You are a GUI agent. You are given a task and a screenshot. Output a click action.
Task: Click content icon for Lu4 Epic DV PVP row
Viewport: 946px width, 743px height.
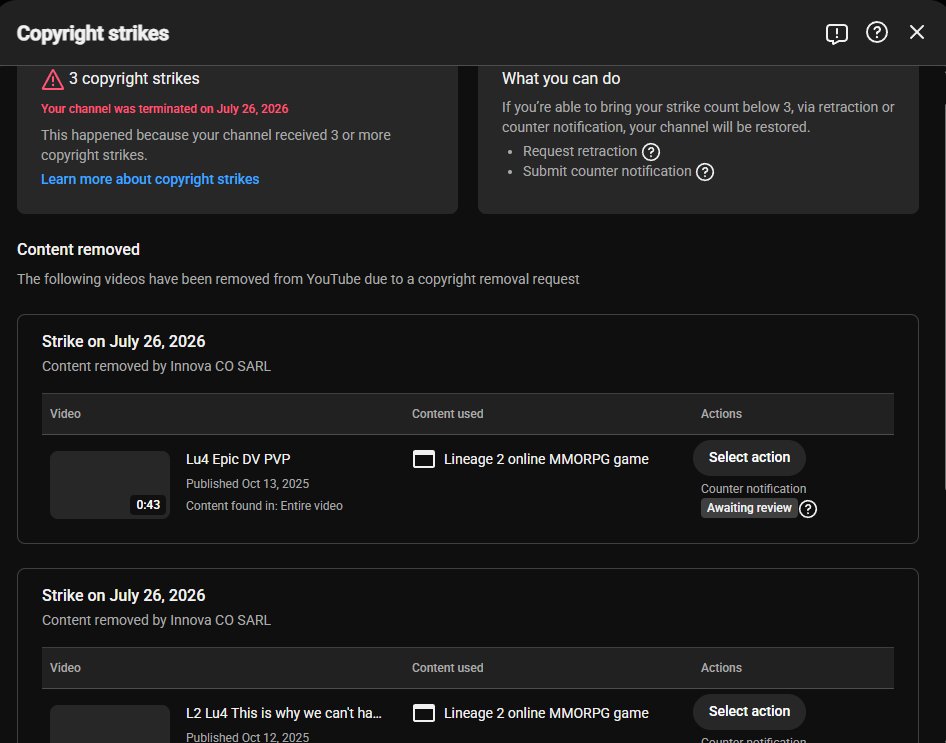[x=424, y=460]
